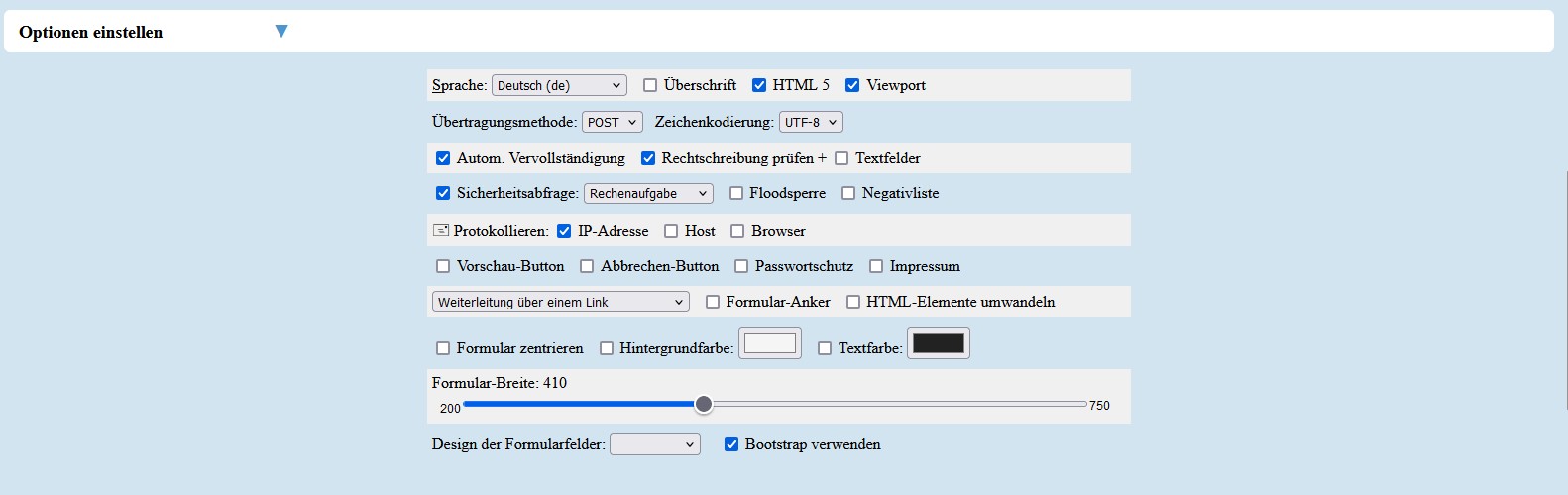The image size is (1568, 495).
Task: Enable the Floodsperre checkbox
Action: (x=736, y=193)
